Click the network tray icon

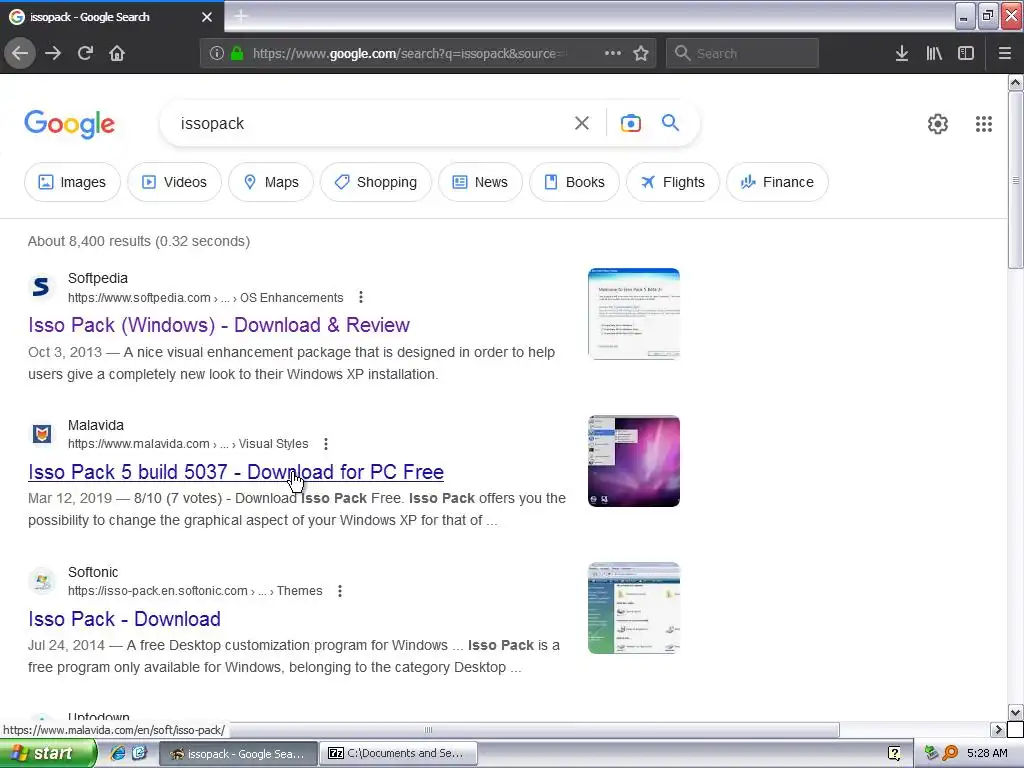pos(932,754)
